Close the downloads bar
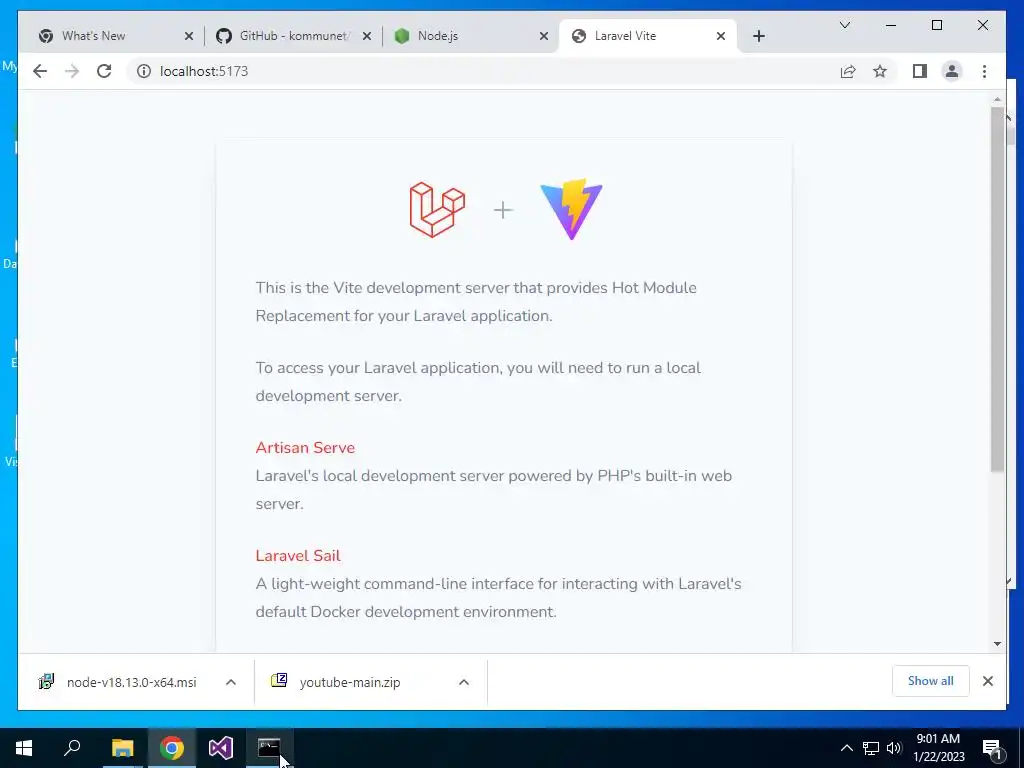Viewport: 1024px width, 768px height. click(x=987, y=681)
